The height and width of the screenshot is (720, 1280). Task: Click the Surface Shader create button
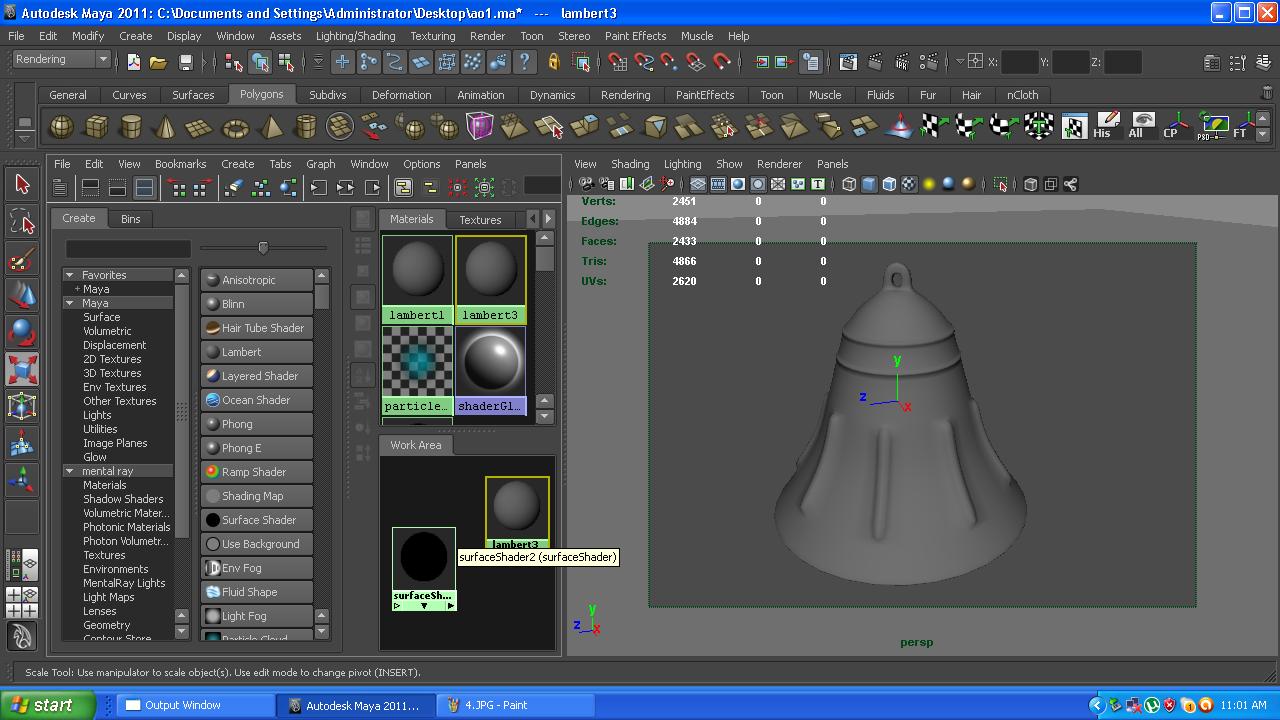[x=257, y=520]
